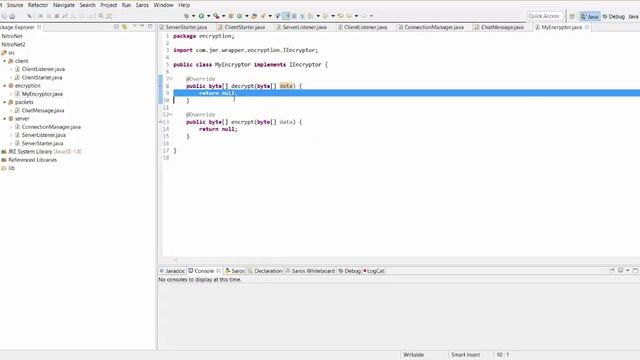The image size is (640, 360).
Task: Click the Smart Insert status bar entry
Action: click(465, 355)
